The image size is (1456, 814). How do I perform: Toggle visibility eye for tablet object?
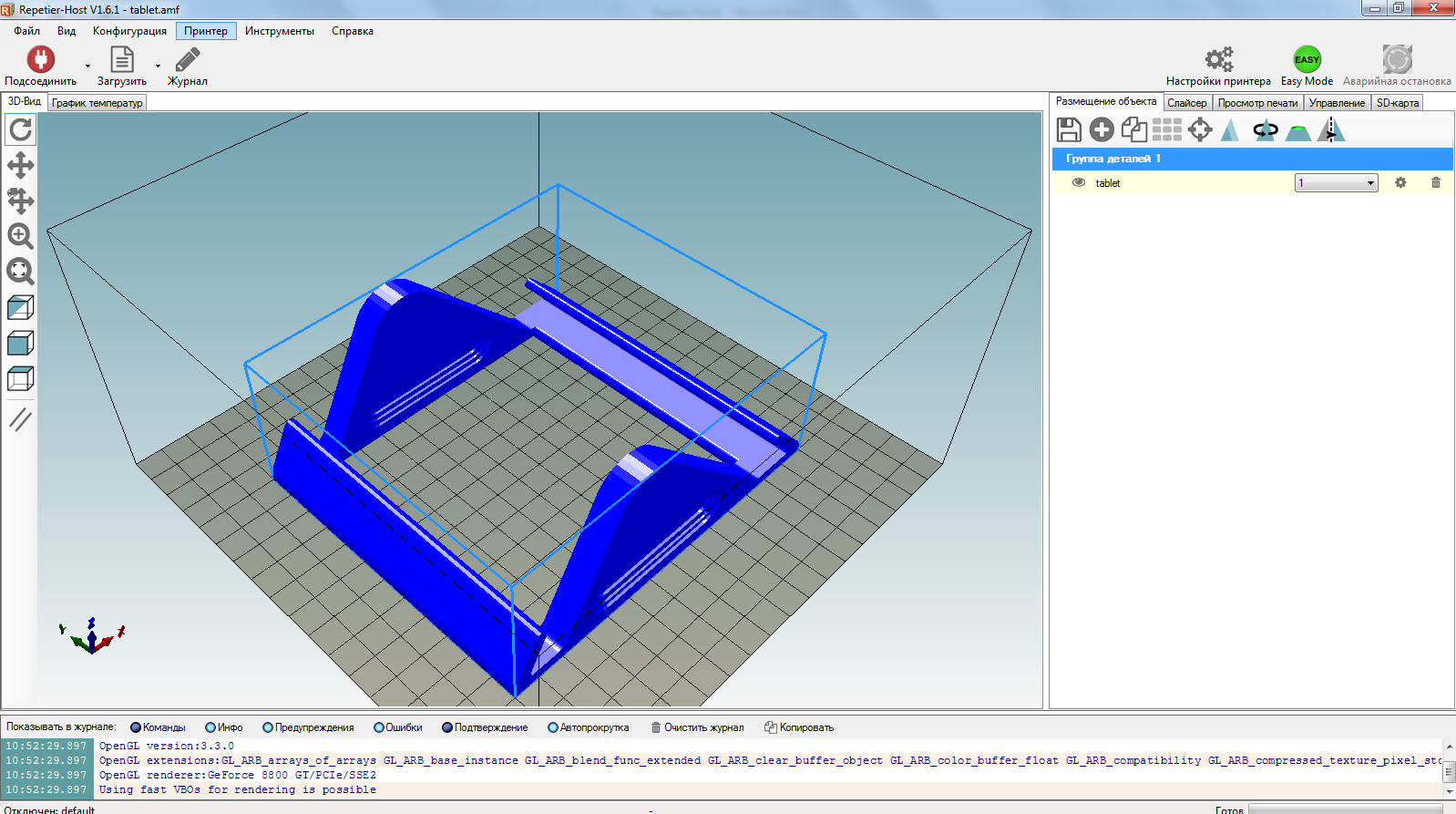(x=1079, y=183)
